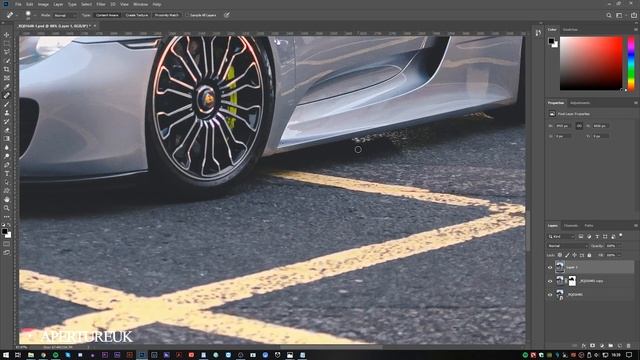Open the search icon in the options bar
This screenshot has width=640, height=360.
tap(609, 15)
